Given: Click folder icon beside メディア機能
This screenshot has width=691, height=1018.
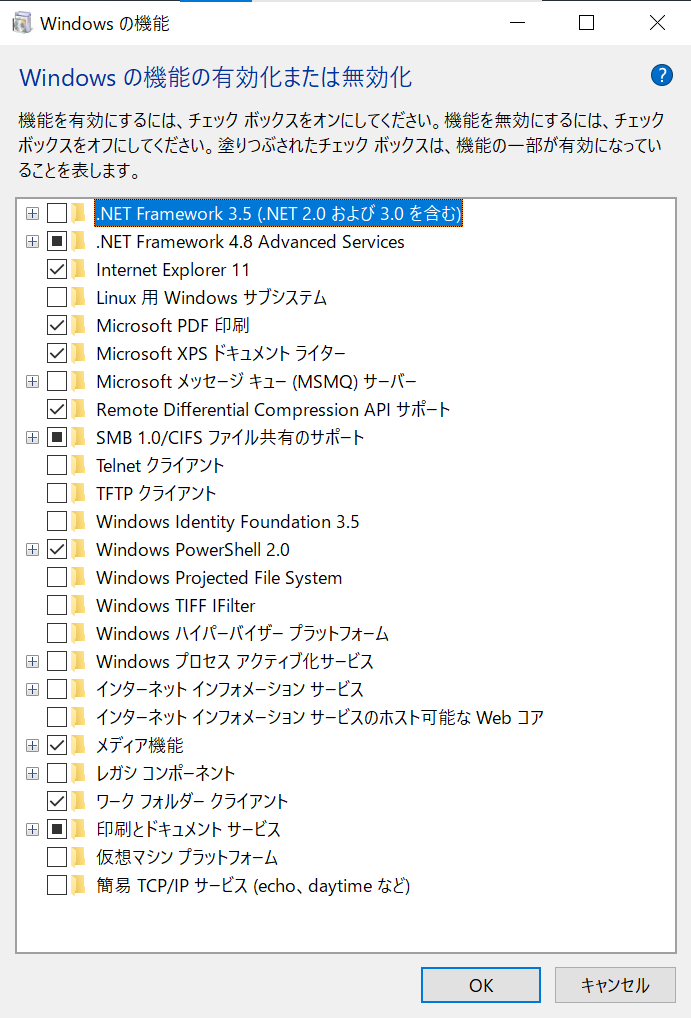Looking at the screenshot, I should pyautogui.click(x=79, y=745).
